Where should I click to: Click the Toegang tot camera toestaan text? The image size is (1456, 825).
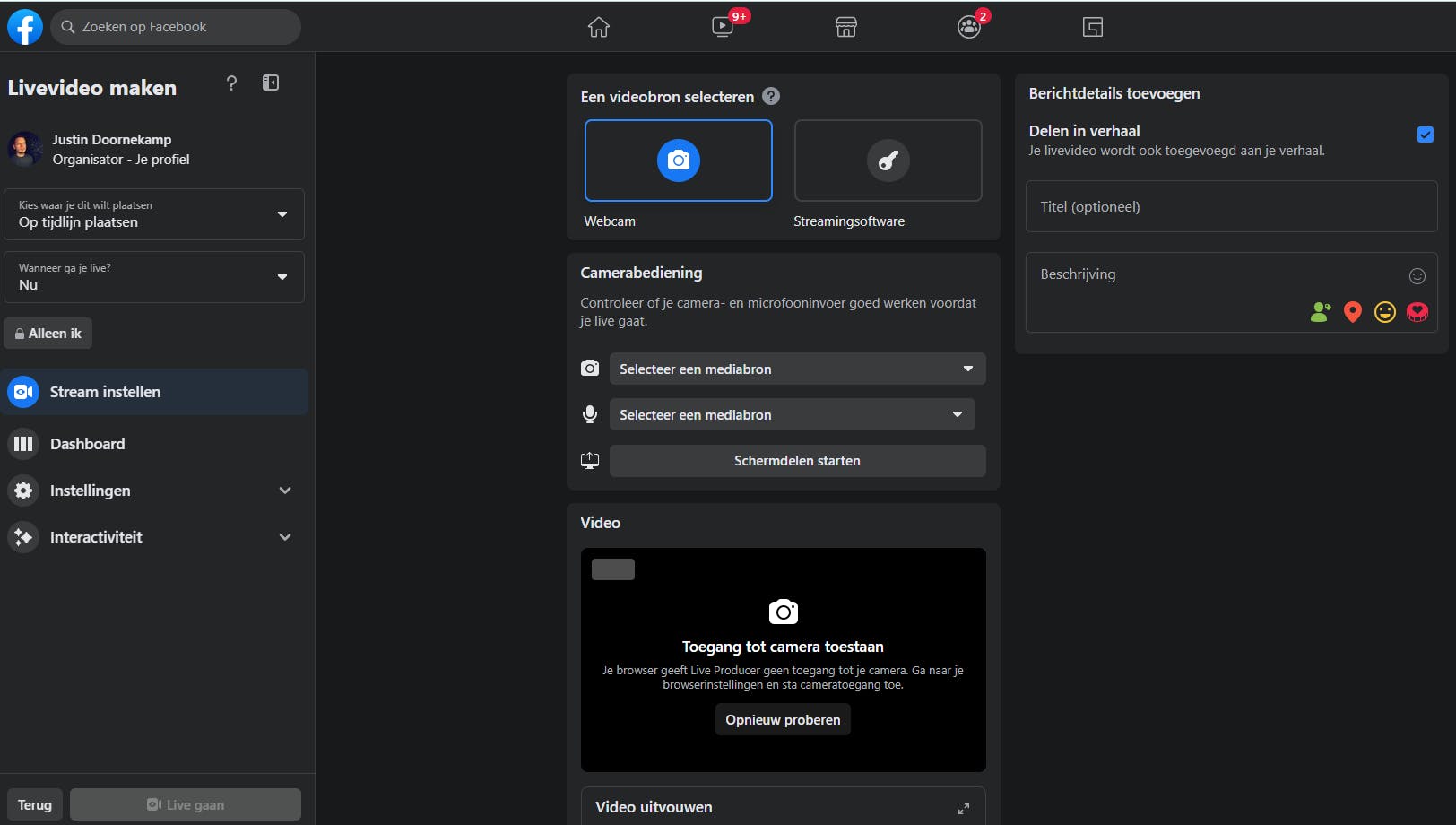click(783, 647)
